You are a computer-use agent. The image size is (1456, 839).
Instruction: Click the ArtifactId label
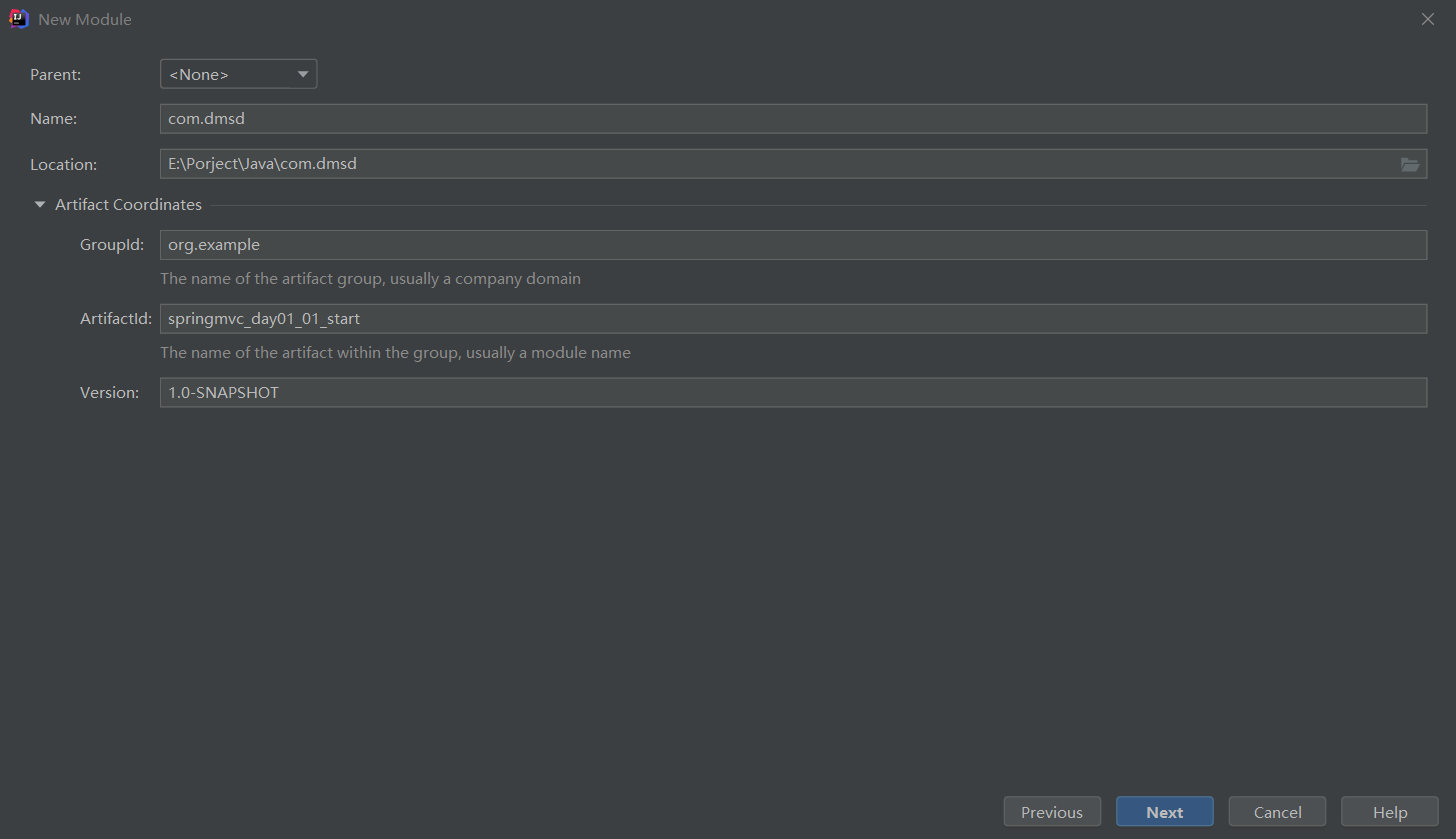(x=116, y=319)
